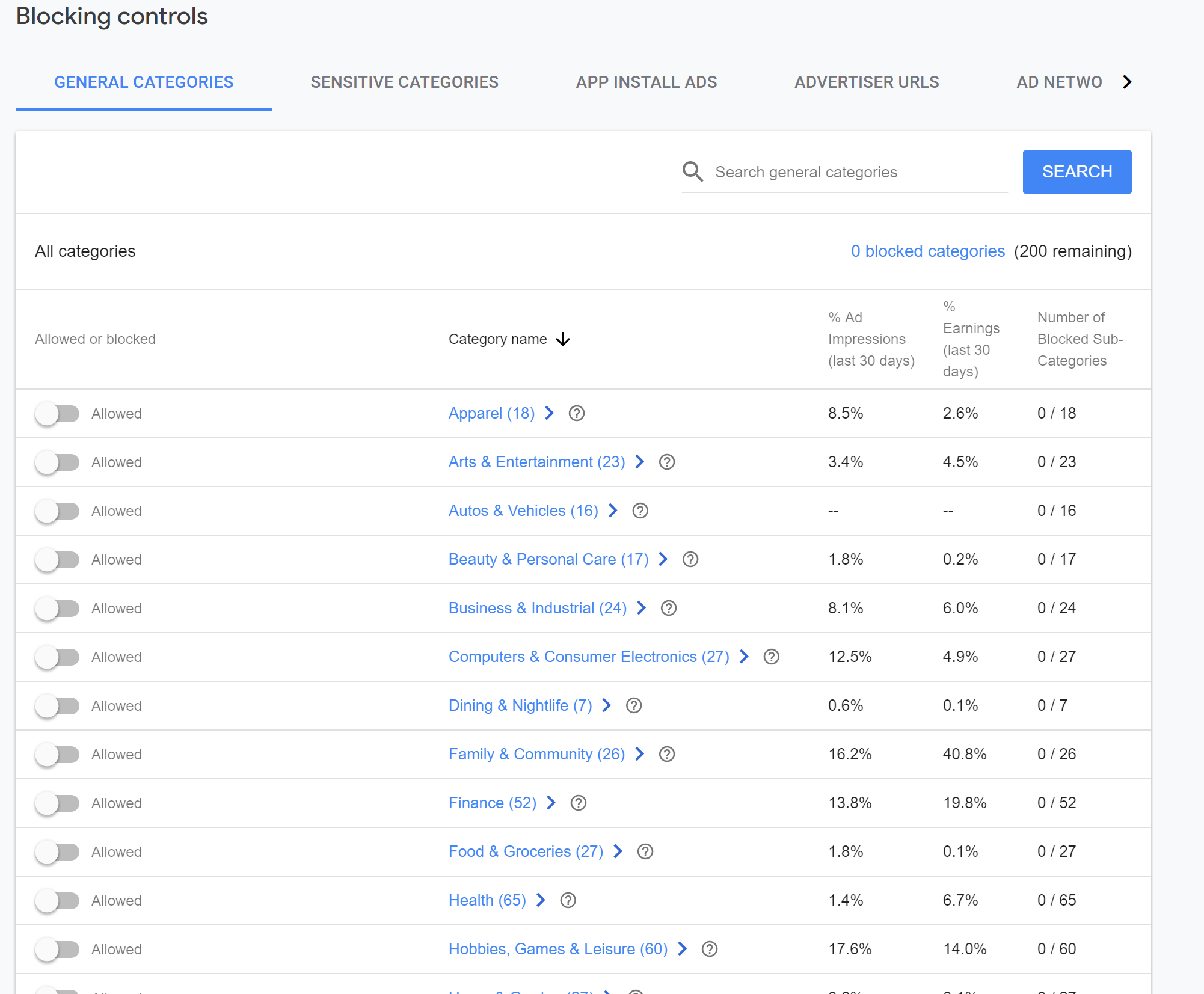
Task: Toggle the Apparel category to blocked
Action: tap(57, 414)
